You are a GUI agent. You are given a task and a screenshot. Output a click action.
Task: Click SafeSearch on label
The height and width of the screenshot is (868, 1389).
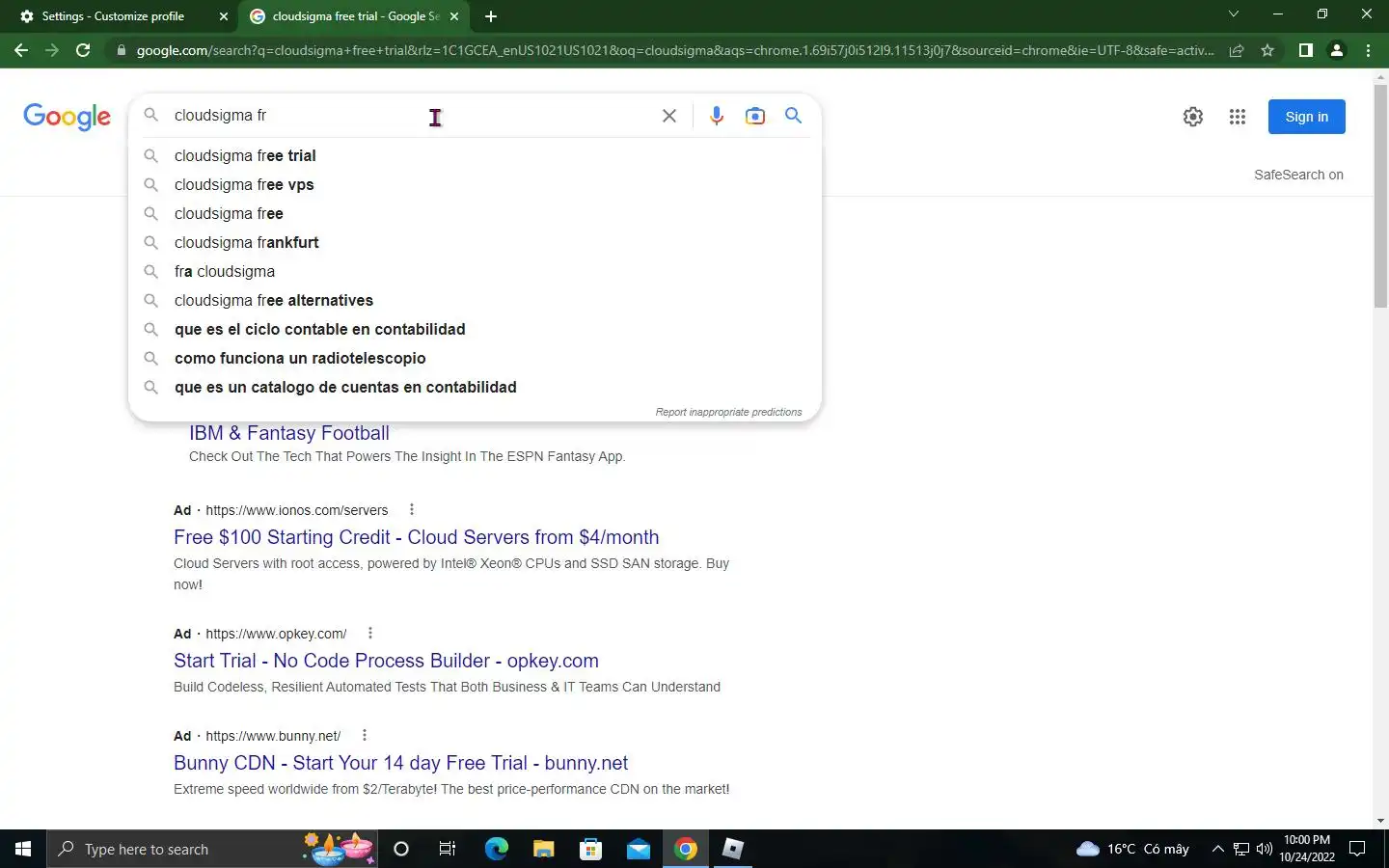1298,175
